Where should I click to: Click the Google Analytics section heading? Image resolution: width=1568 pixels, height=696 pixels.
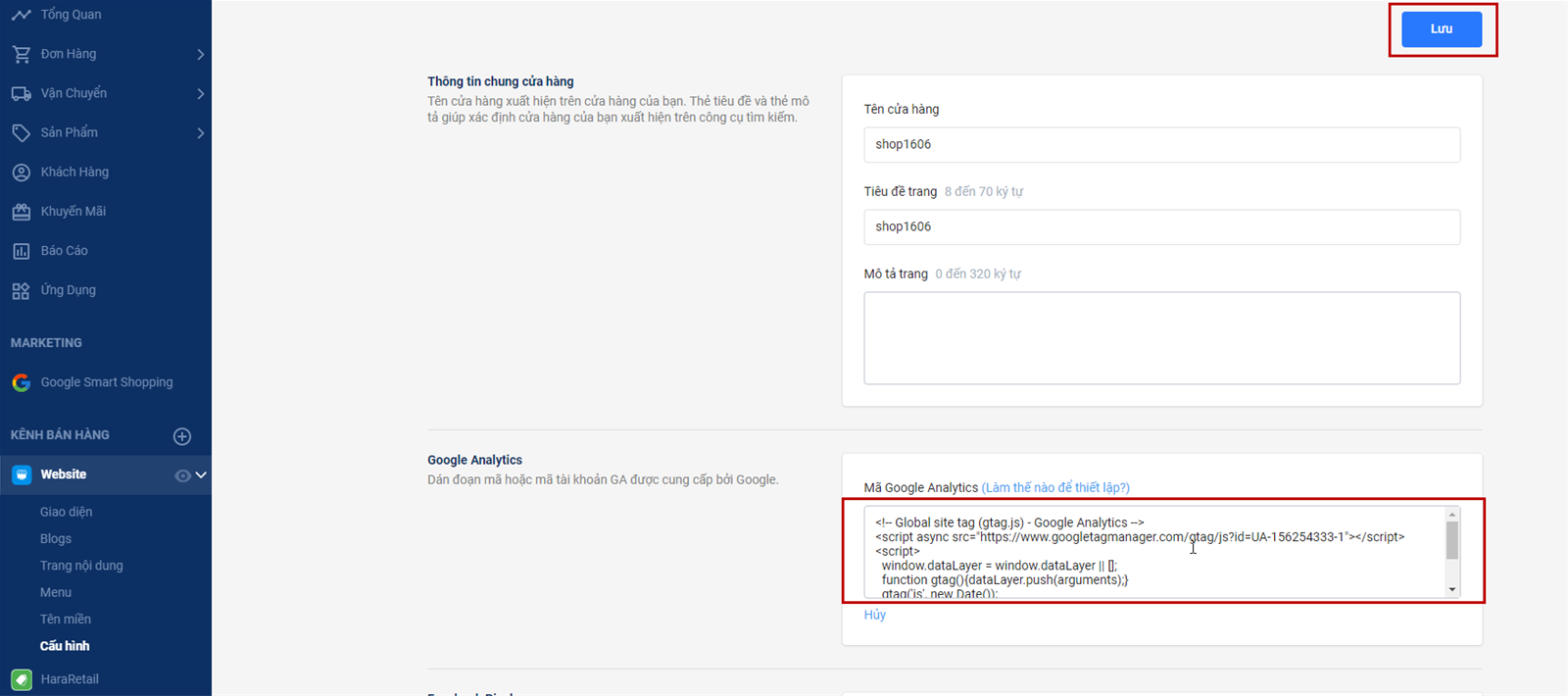(474, 460)
